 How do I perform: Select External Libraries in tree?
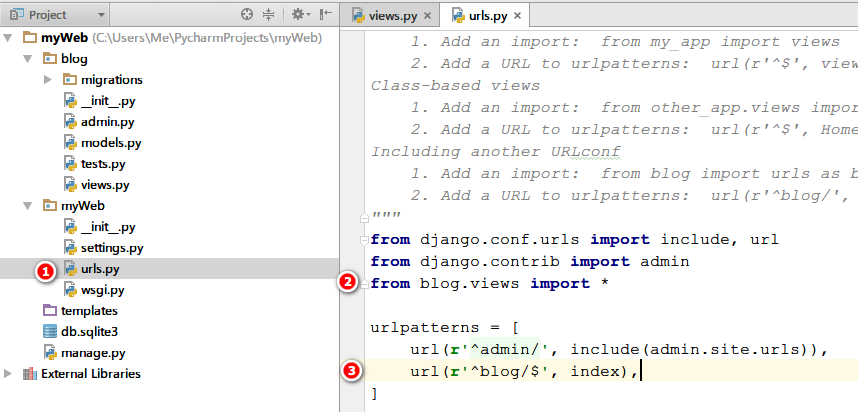coord(91,374)
